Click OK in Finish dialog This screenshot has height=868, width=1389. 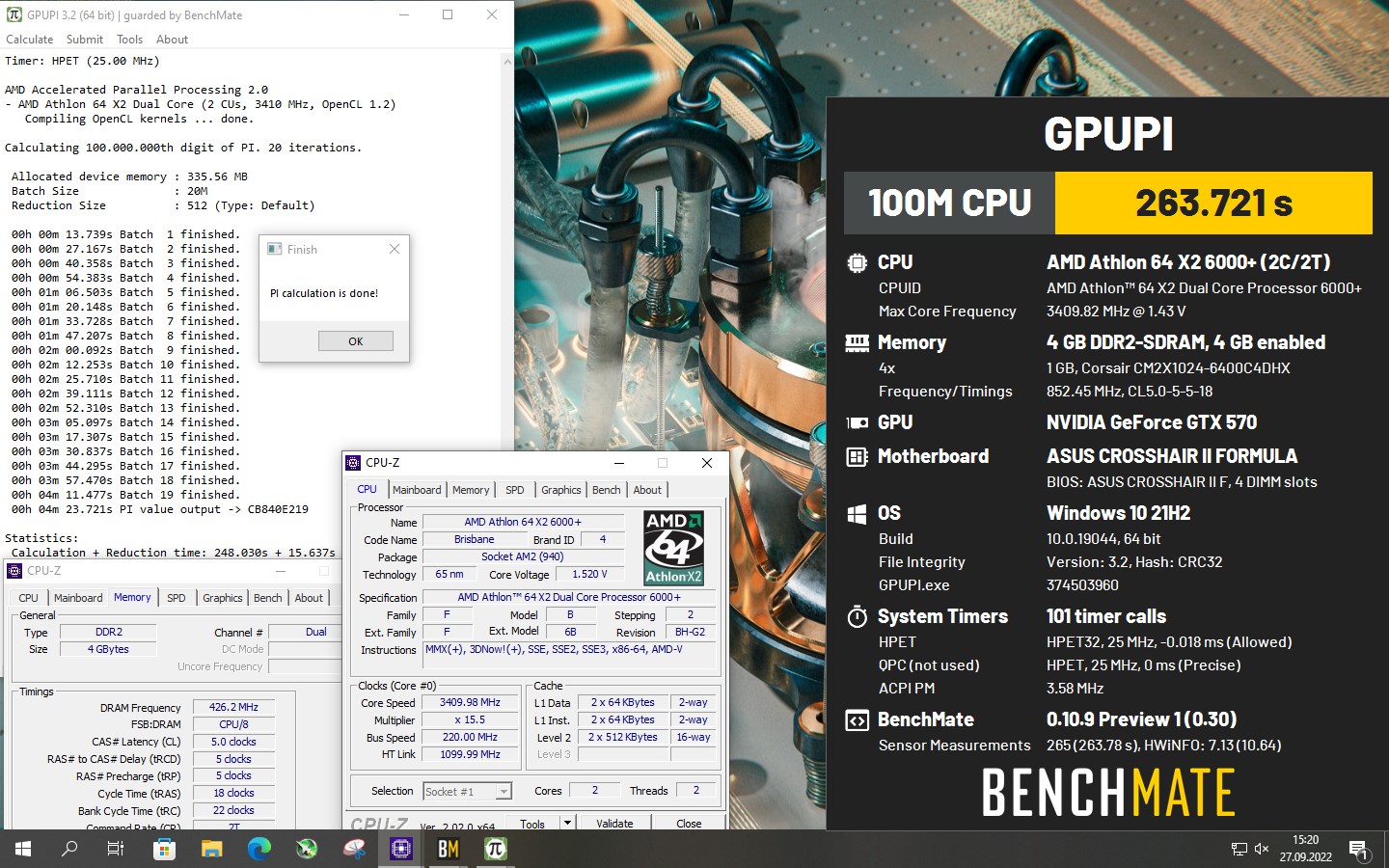pos(355,341)
